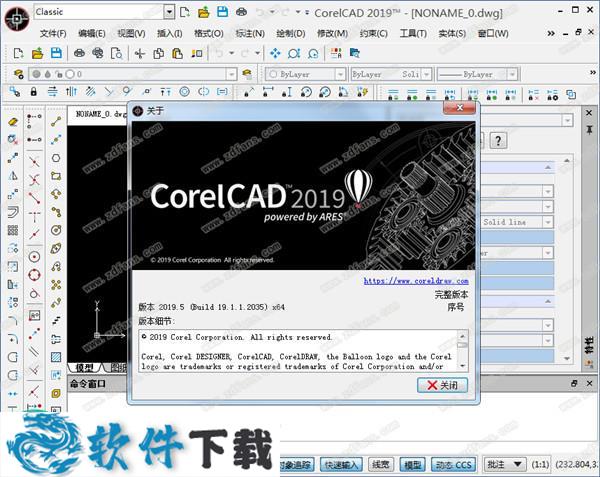Click Design Resources icon in standard toolbar
The width and height of the screenshot is (600, 477).
354,53
